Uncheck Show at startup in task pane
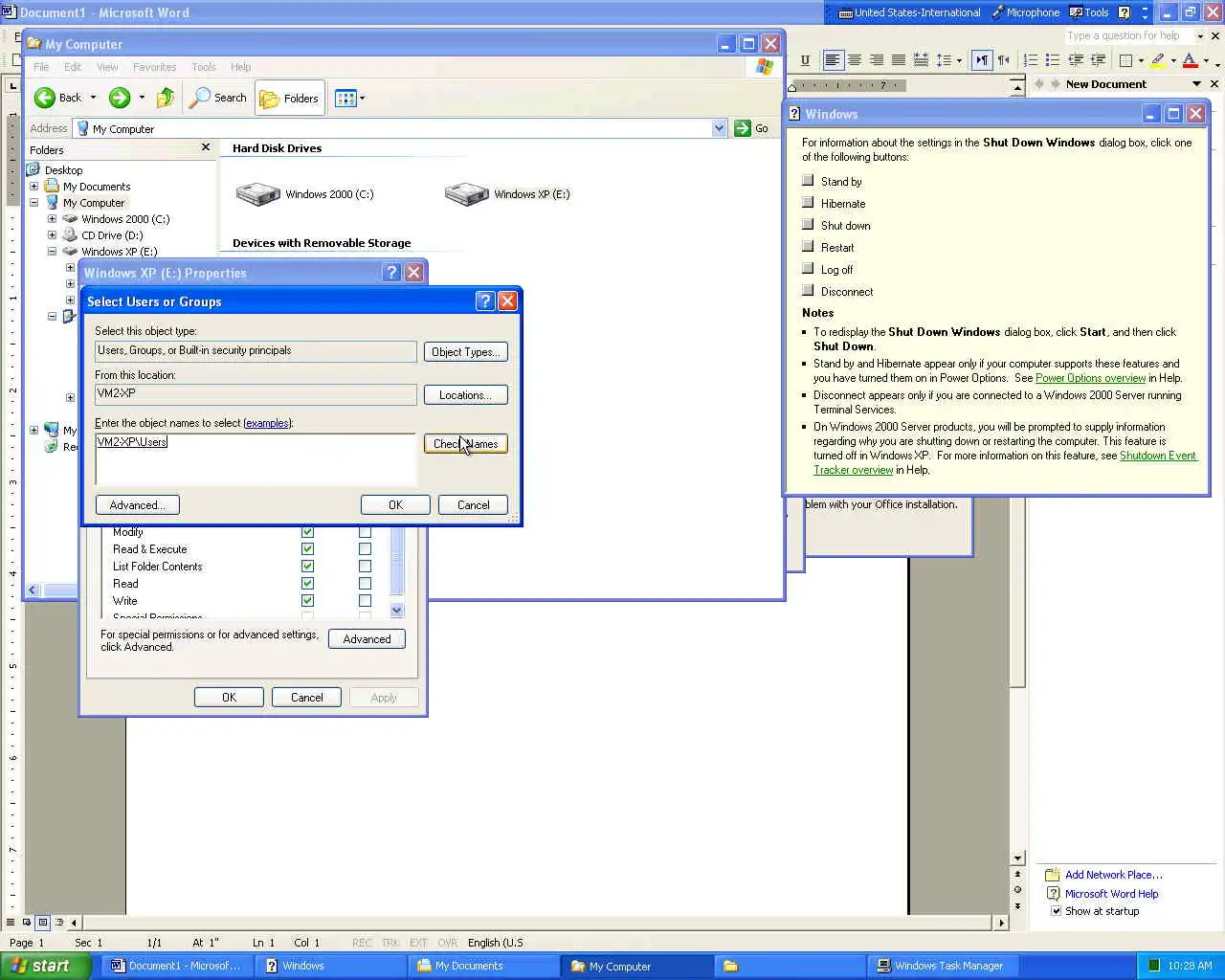Screen dimensions: 1225x980 [1057, 911]
